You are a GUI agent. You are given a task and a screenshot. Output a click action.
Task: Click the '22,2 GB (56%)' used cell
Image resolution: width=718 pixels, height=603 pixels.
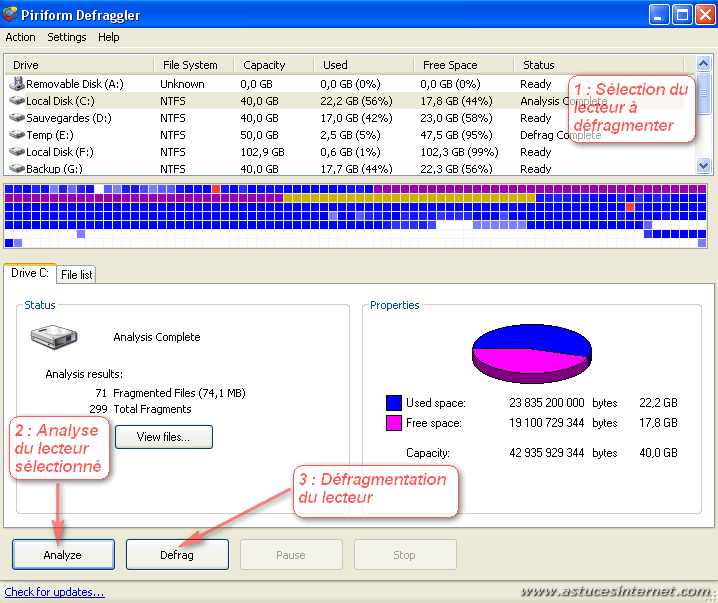[x=356, y=101]
